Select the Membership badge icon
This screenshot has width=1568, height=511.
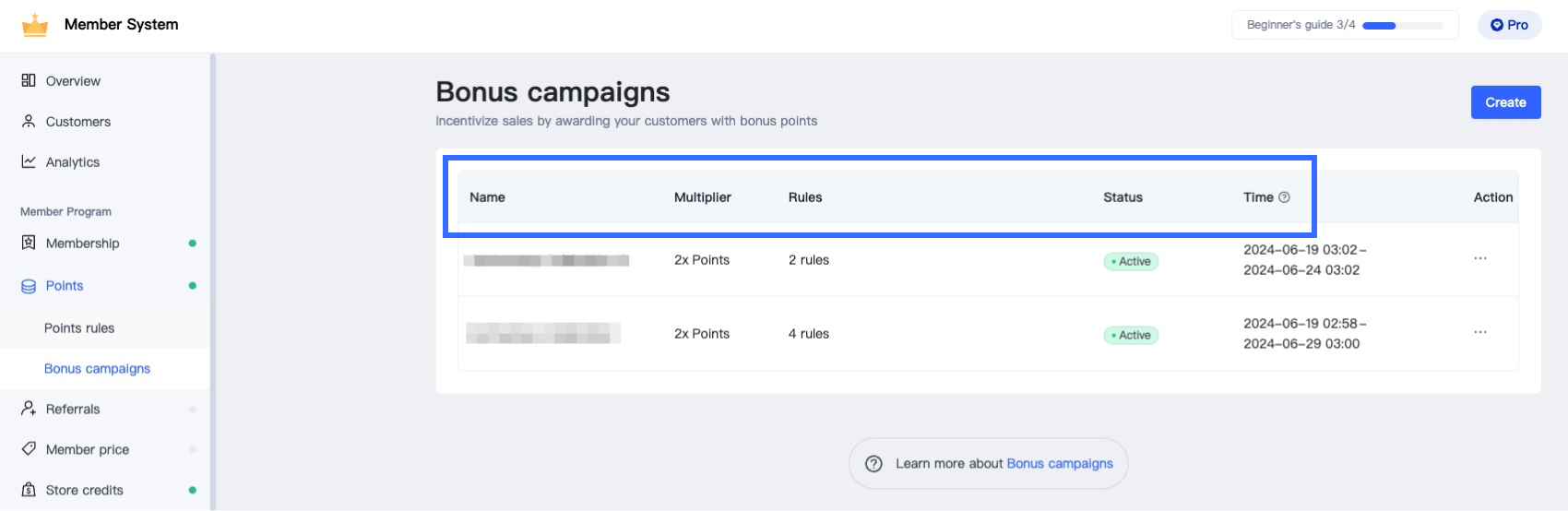tap(29, 243)
